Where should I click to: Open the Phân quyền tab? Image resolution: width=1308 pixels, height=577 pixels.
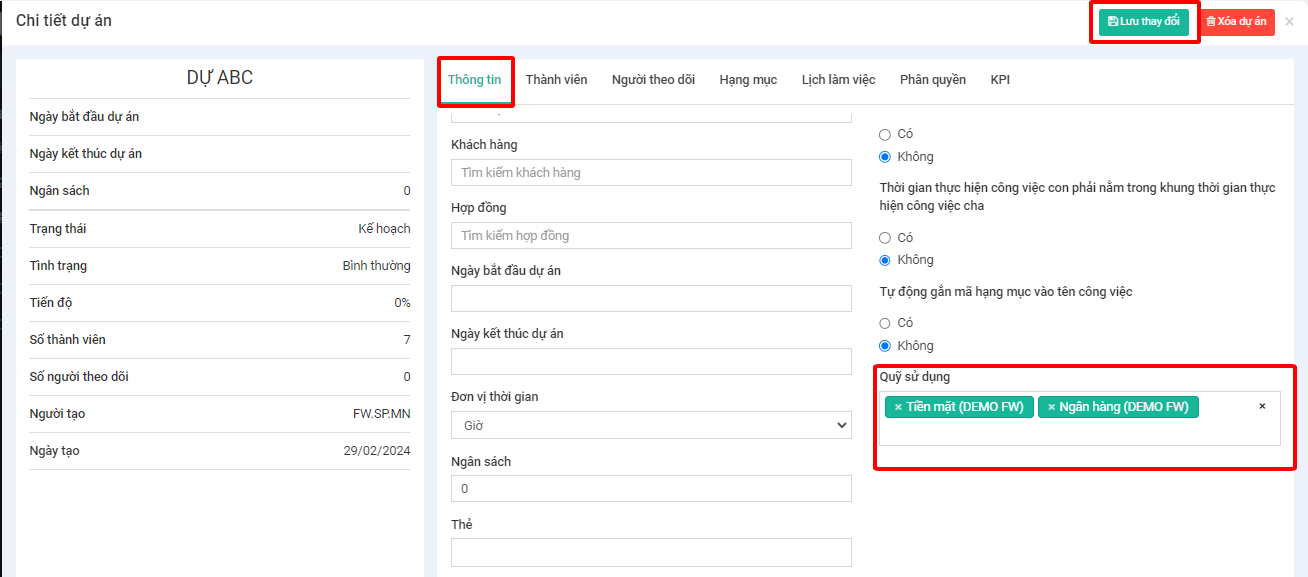pos(932,80)
